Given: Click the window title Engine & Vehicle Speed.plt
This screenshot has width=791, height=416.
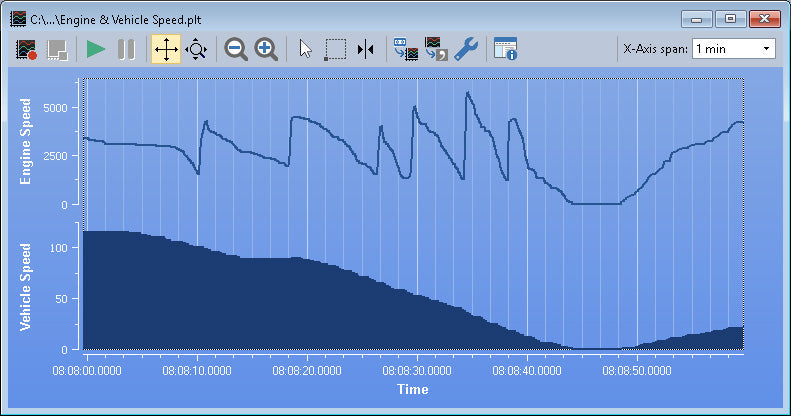Looking at the screenshot, I should (x=116, y=20).
